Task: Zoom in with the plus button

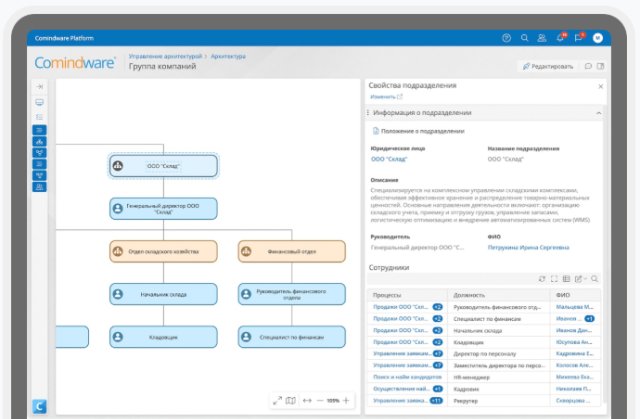Action: 346,401
